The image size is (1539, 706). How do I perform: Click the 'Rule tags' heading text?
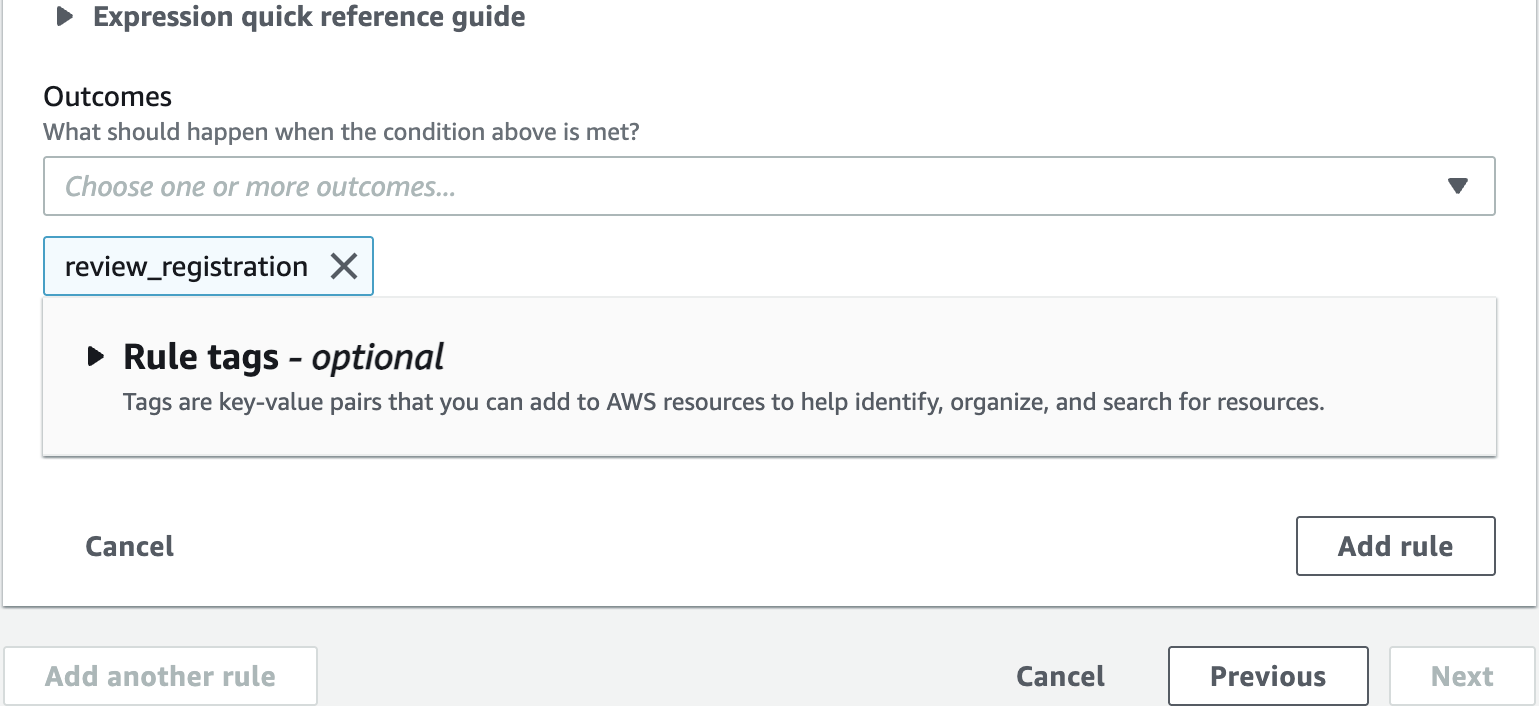click(x=201, y=356)
